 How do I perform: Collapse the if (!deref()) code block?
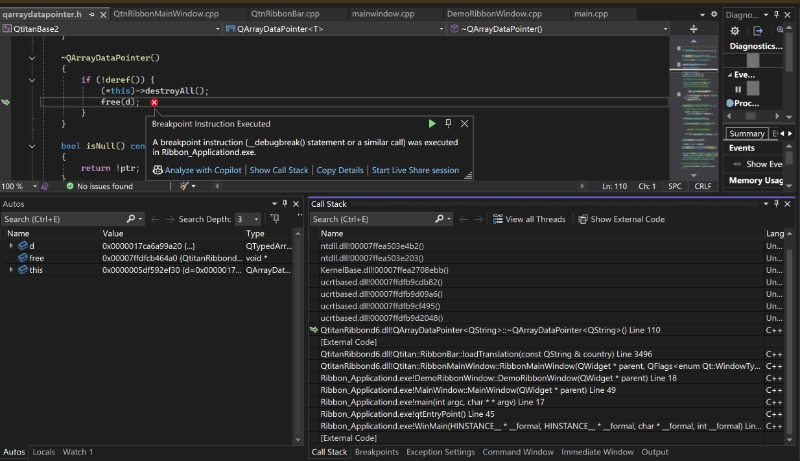tap(32, 80)
